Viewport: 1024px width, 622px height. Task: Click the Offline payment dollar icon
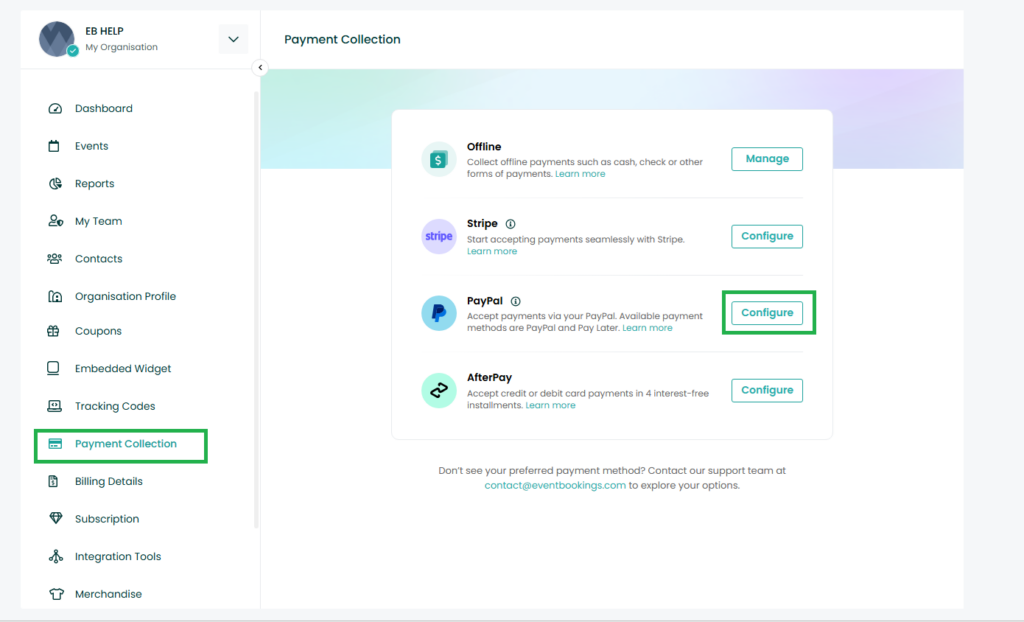[x=439, y=159]
